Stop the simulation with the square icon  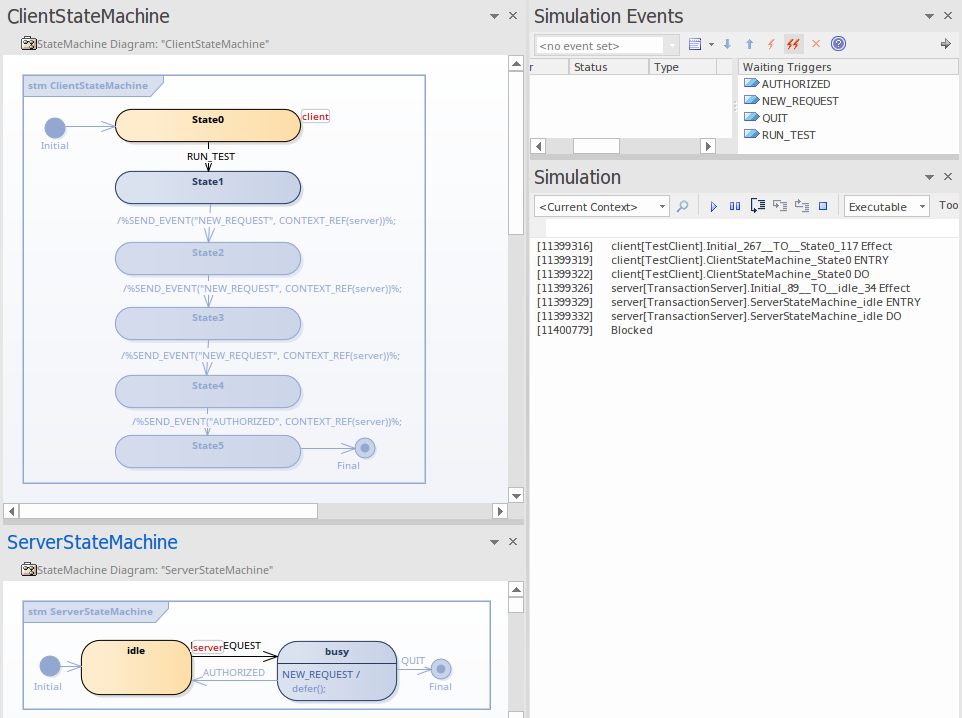[x=823, y=207]
